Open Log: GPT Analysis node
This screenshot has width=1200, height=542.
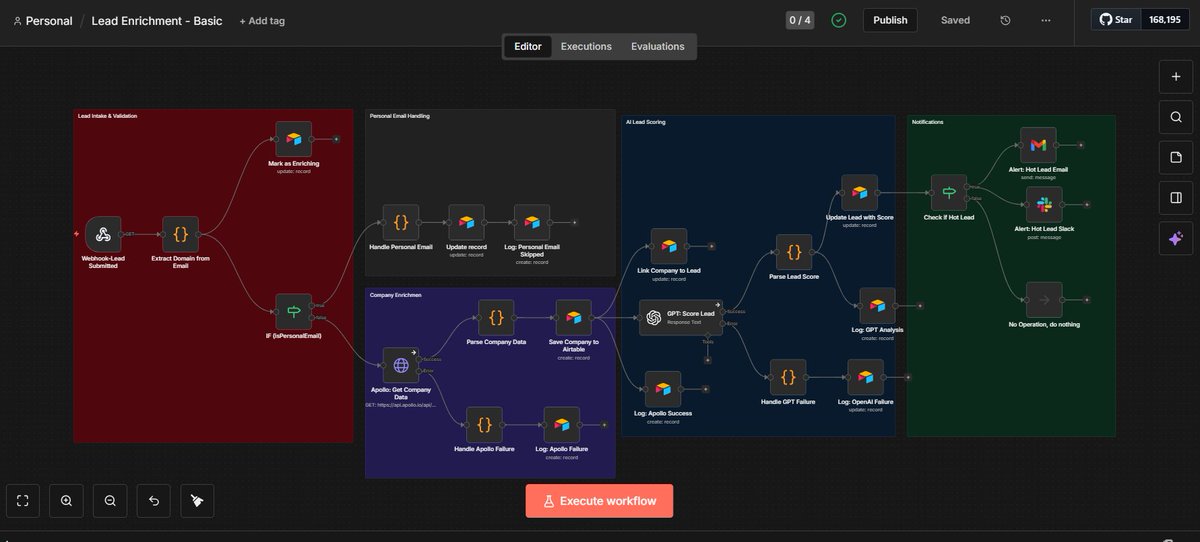coord(877,306)
